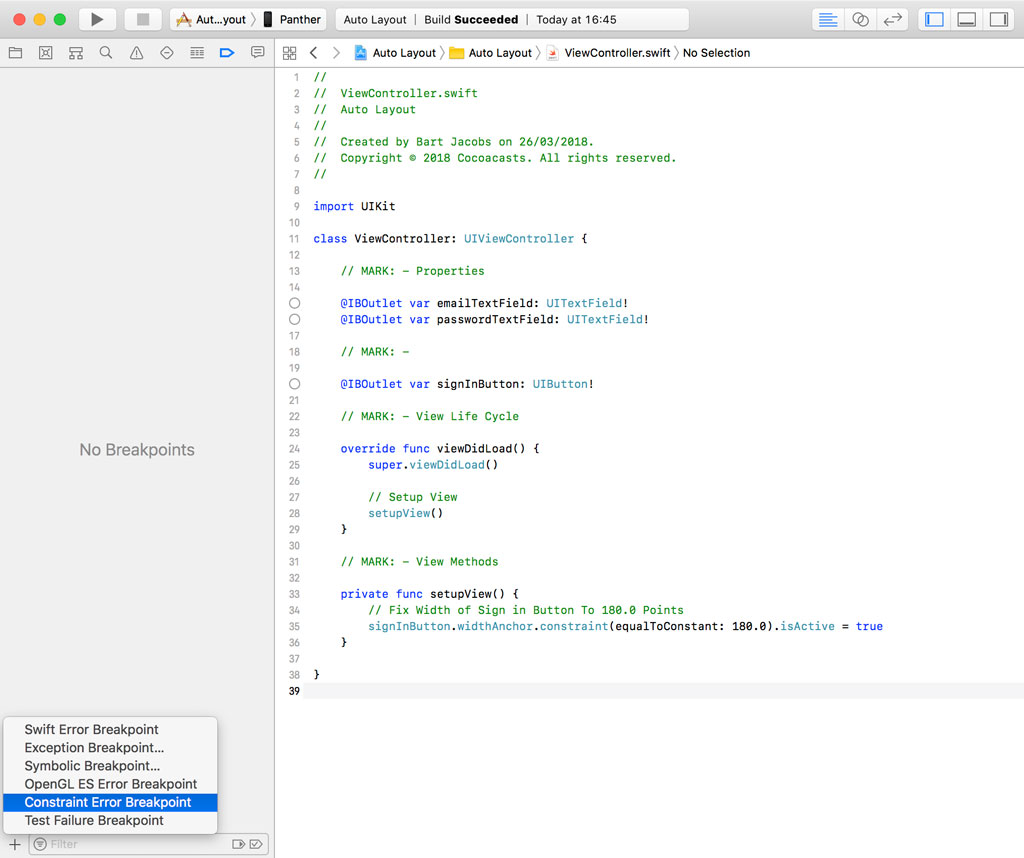Hide the Navigator panel
This screenshot has height=858, width=1024.
(933, 19)
